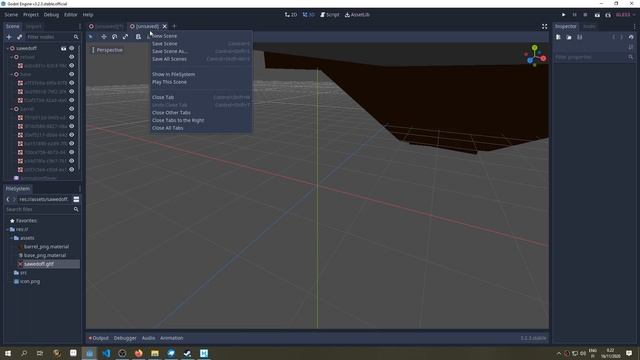Open the Inspector object history icon
This screenshot has height=360, width=640.
click(x=631, y=37)
